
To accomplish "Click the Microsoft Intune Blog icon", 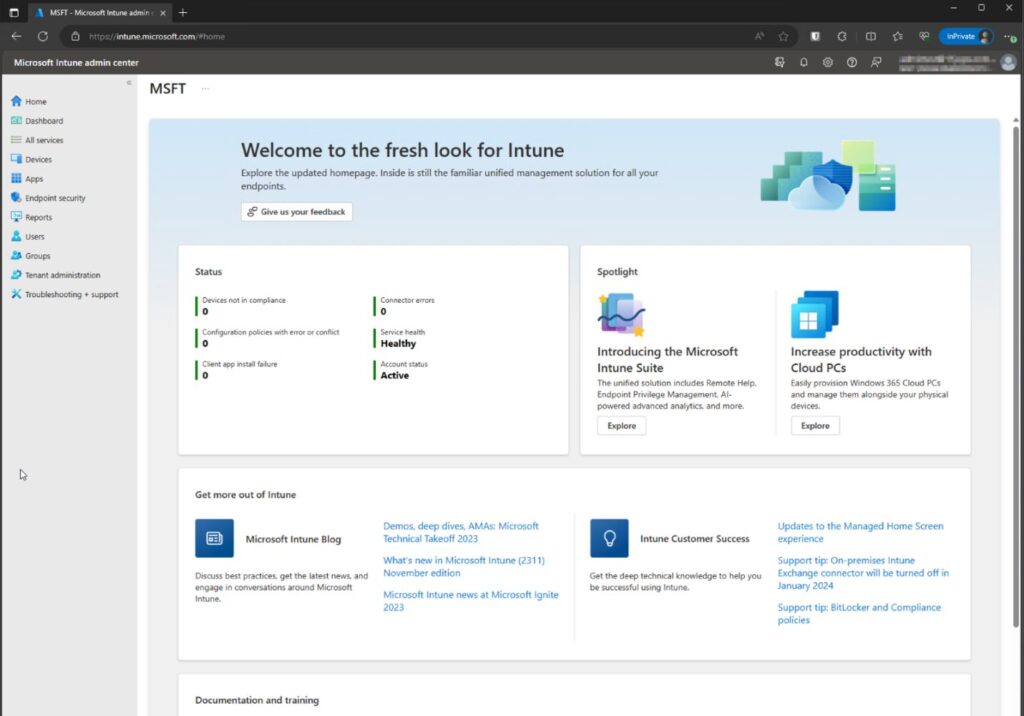I will click(214, 538).
